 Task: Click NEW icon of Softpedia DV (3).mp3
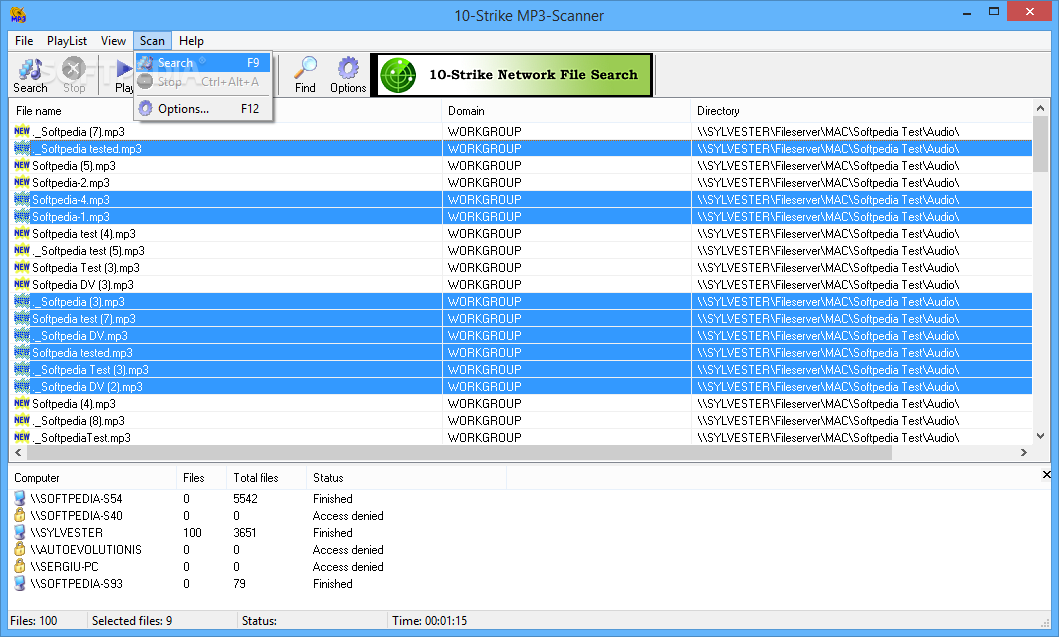click(22, 284)
